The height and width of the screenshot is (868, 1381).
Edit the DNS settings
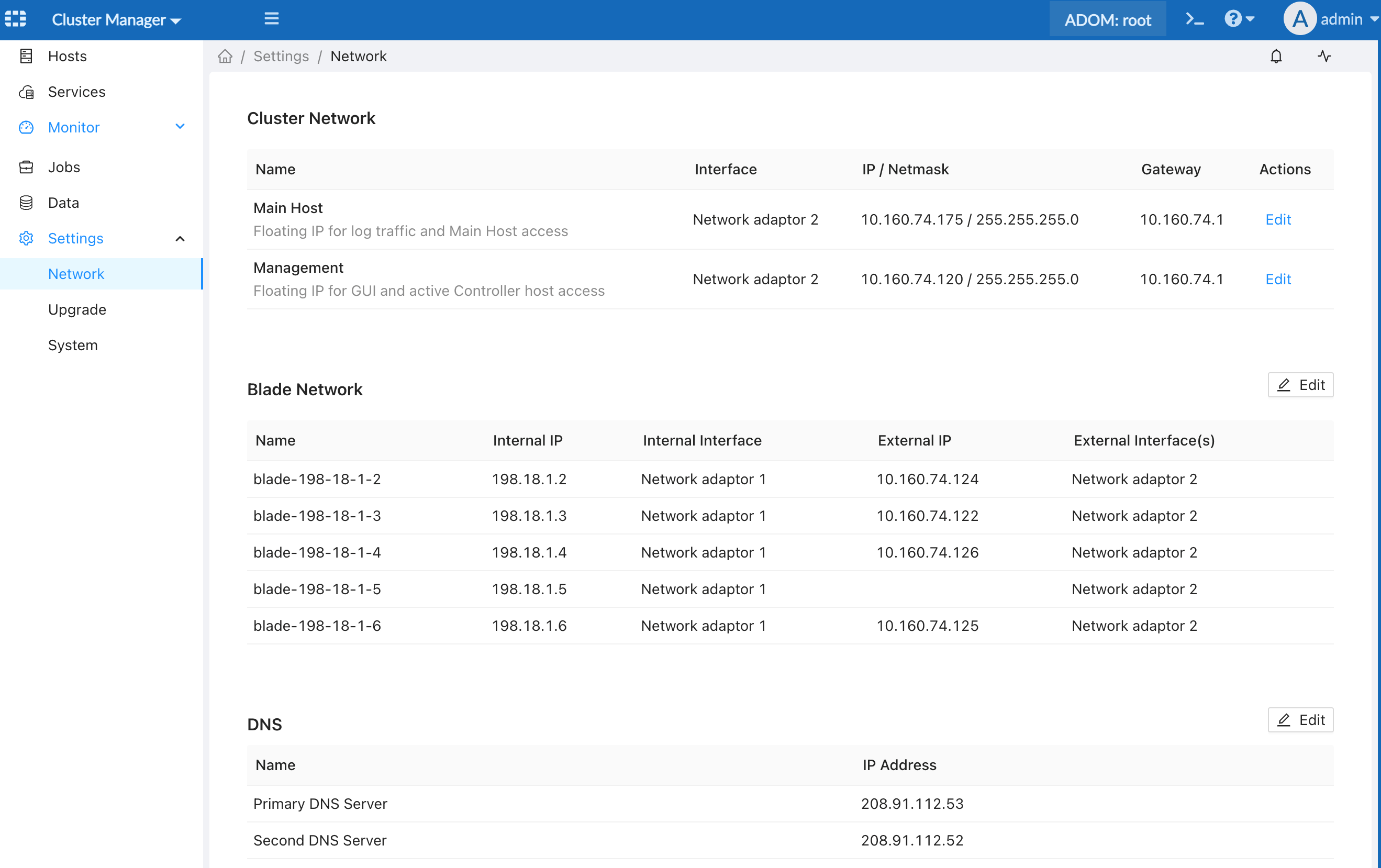pos(1300,720)
